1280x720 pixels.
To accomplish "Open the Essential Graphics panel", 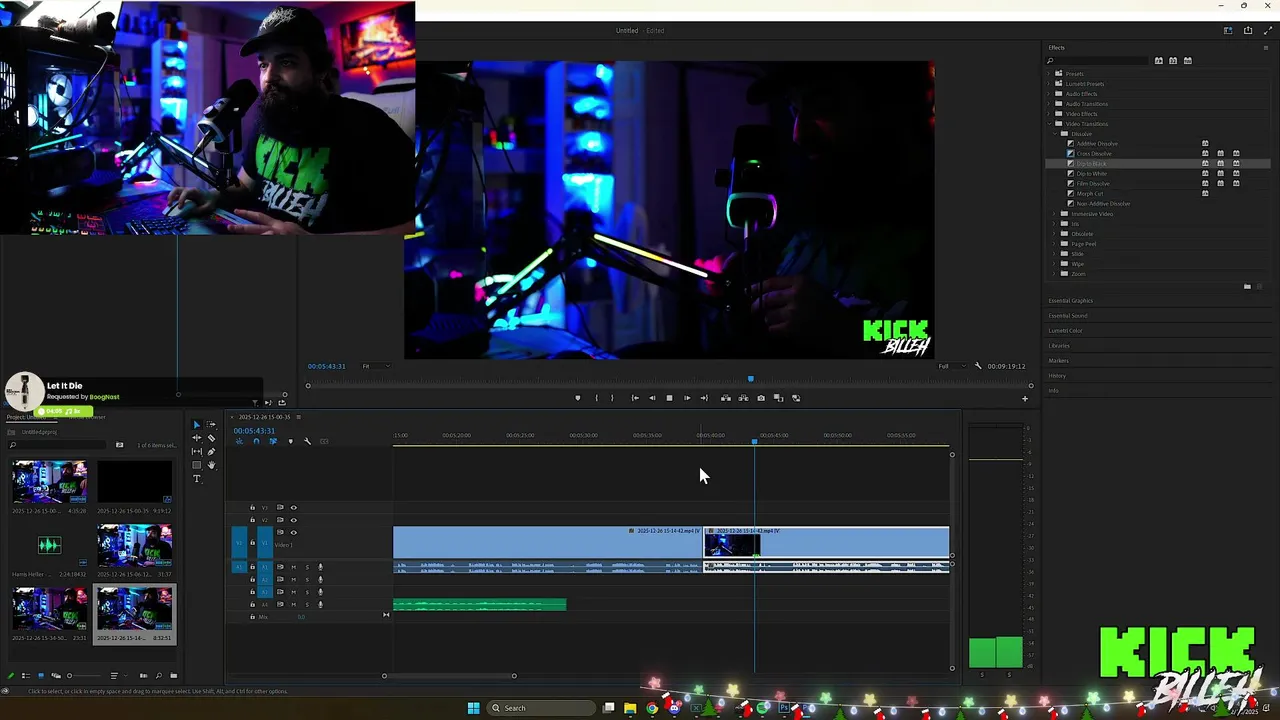I will [1070, 301].
